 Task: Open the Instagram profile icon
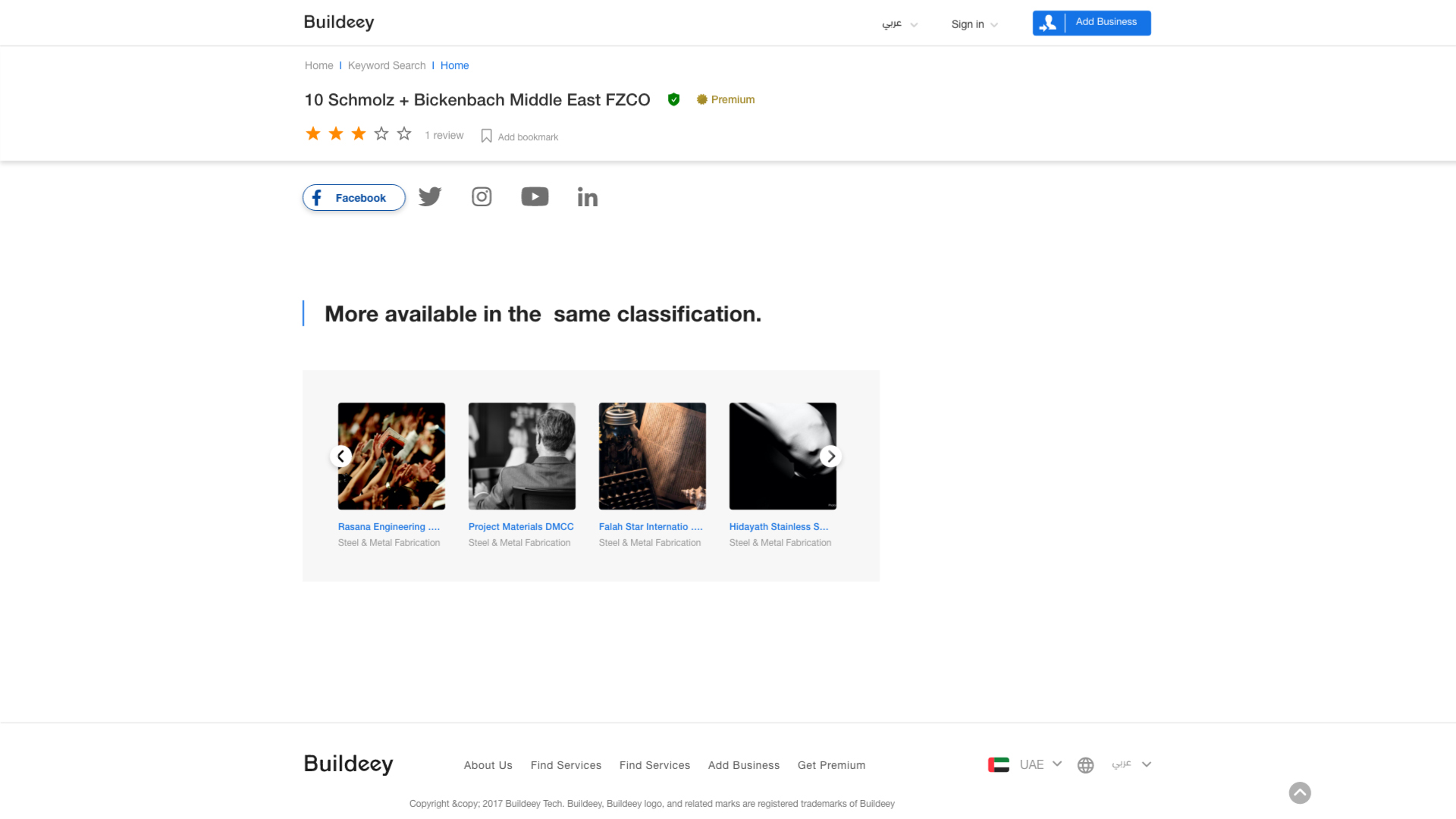[482, 197]
